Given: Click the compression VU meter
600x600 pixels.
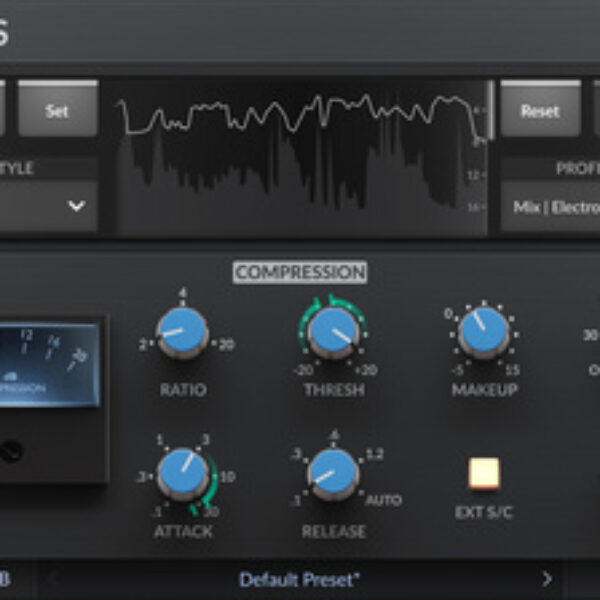Looking at the screenshot, I should 50,364.
